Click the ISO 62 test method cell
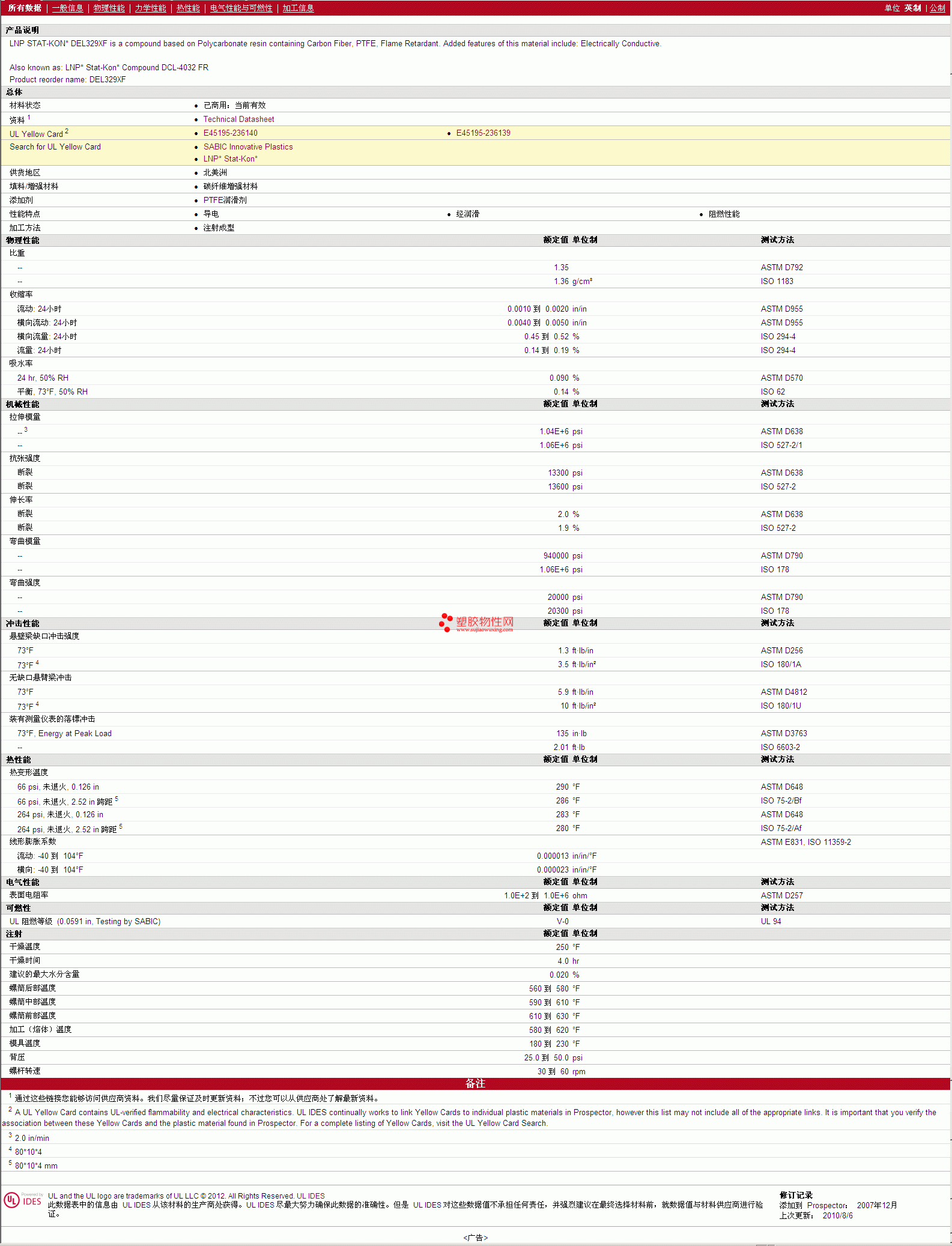The image size is (952, 1246). [x=772, y=392]
